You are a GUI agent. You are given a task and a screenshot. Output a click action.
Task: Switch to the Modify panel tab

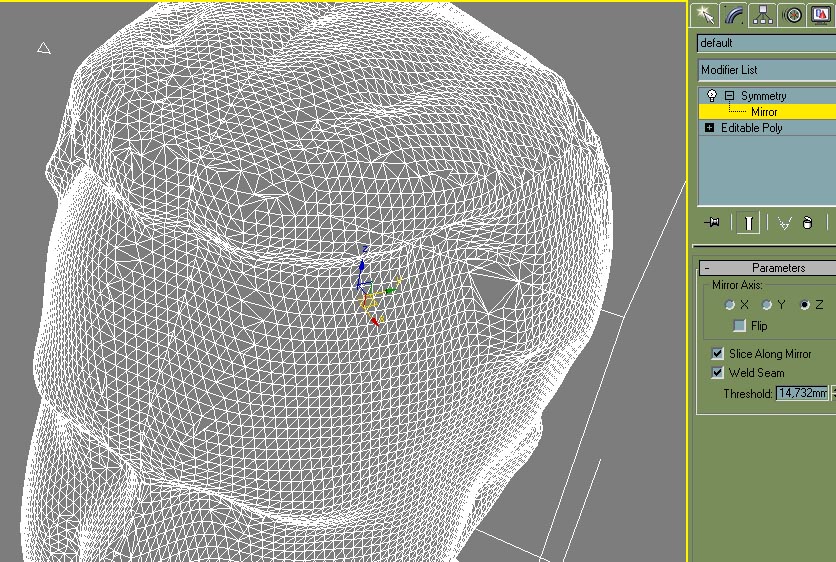click(734, 14)
